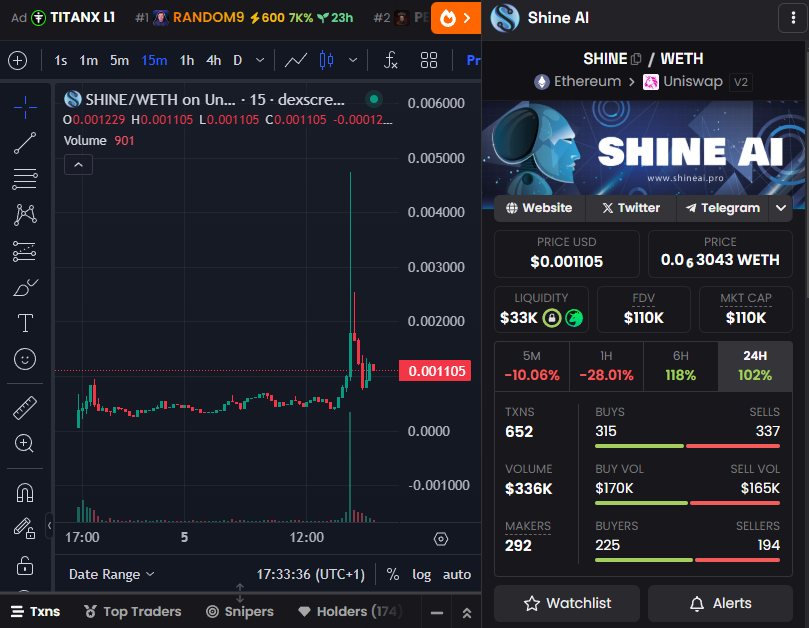View the liquidity lock icon details

coord(552,318)
